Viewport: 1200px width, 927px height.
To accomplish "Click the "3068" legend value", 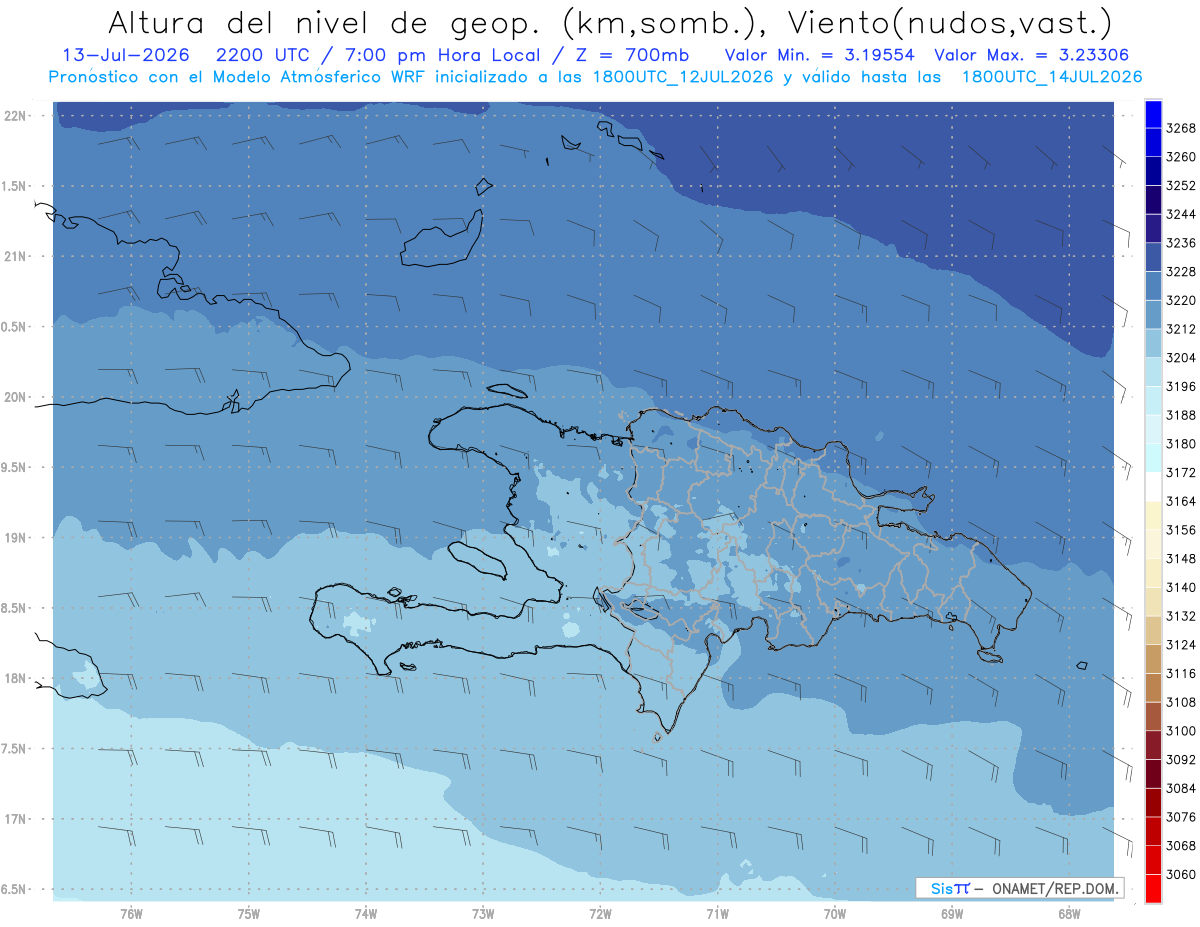I will point(1181,846).
